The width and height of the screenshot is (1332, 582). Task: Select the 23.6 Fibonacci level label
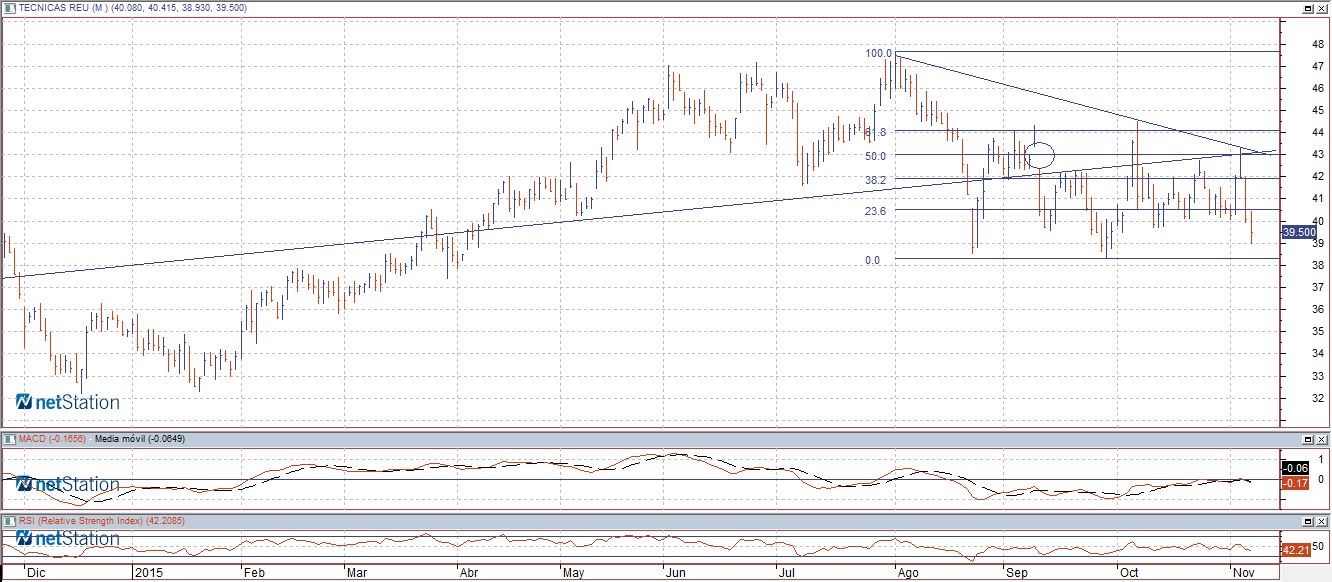[x=875, y=211]
